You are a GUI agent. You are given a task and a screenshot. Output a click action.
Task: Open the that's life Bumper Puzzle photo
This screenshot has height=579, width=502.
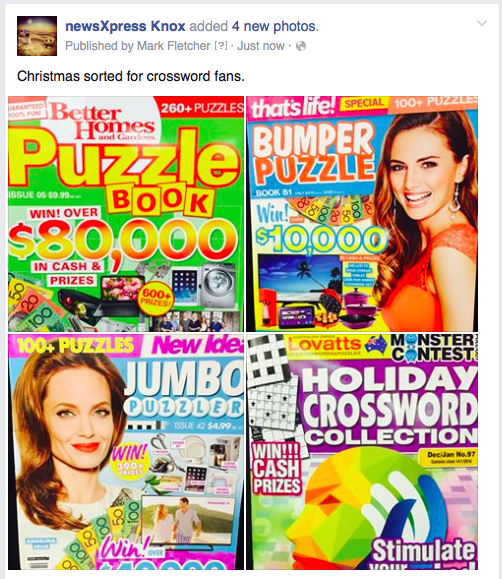pos(362,214)
